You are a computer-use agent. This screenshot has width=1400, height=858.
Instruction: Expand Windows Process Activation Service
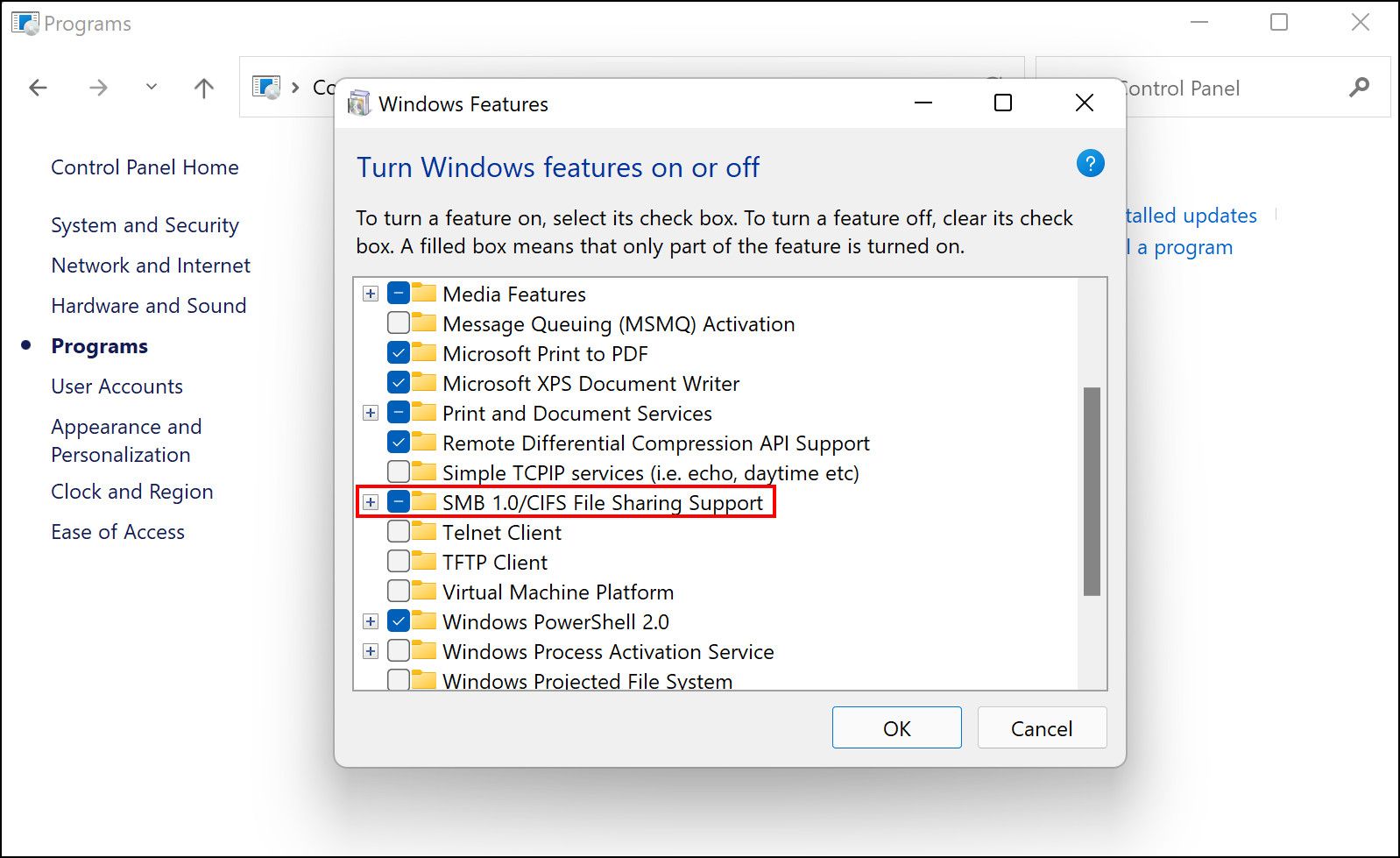tap(370, 650)
